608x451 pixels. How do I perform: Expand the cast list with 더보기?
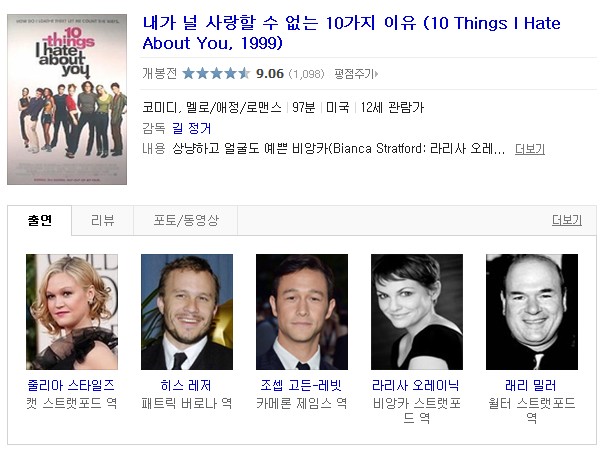567,220
